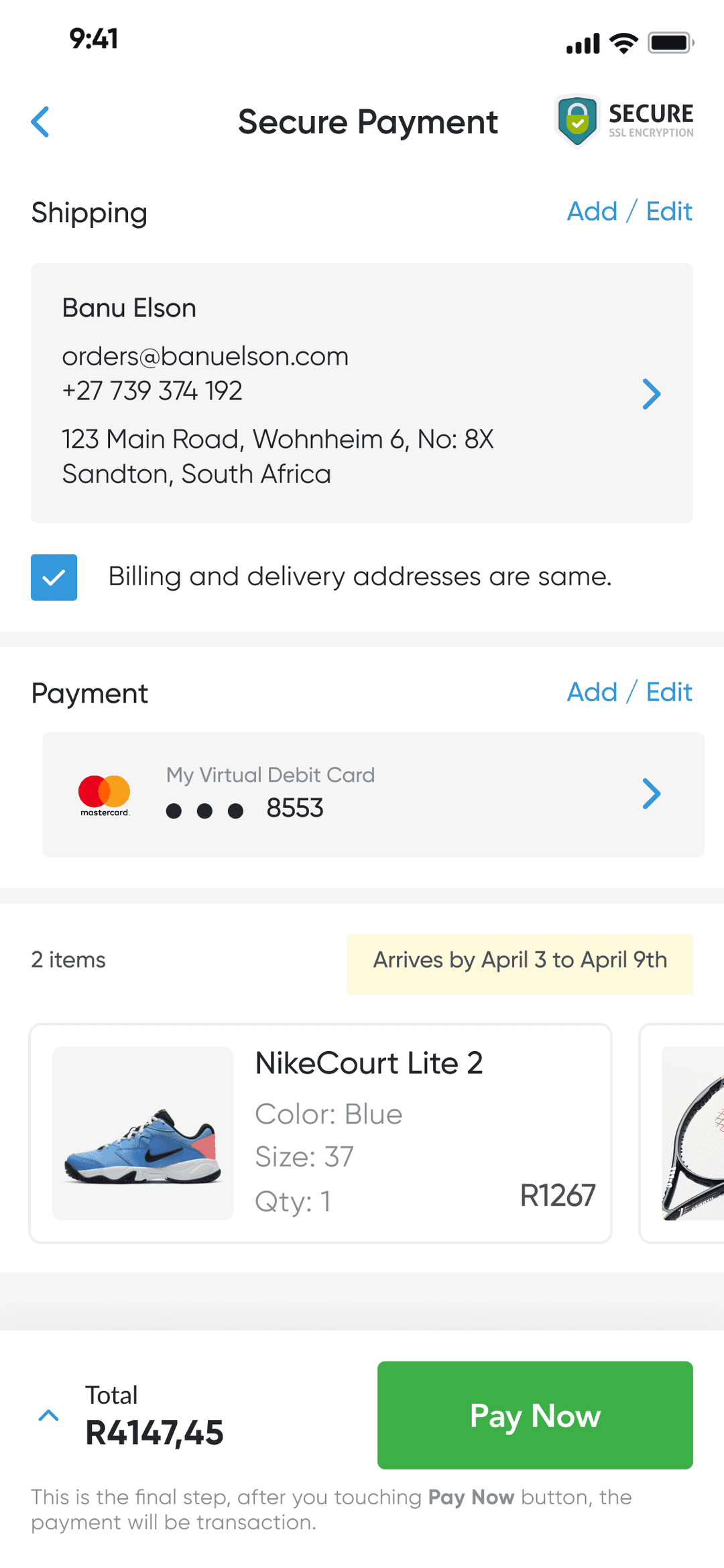Tap the NikeCourt Lite 2 shoe thumbnail
The height and width of the screenshot is (1568, 724).
coord(143,1133)
